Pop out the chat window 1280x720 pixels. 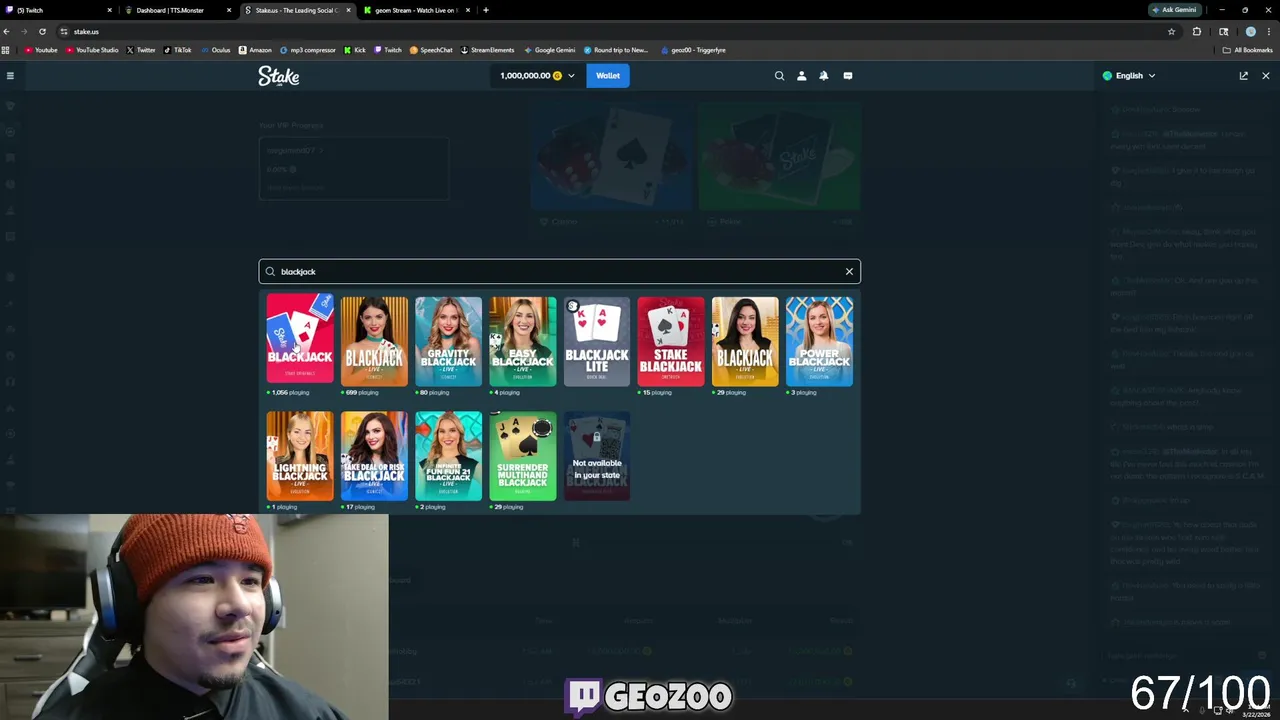[x=1243, y=76]
